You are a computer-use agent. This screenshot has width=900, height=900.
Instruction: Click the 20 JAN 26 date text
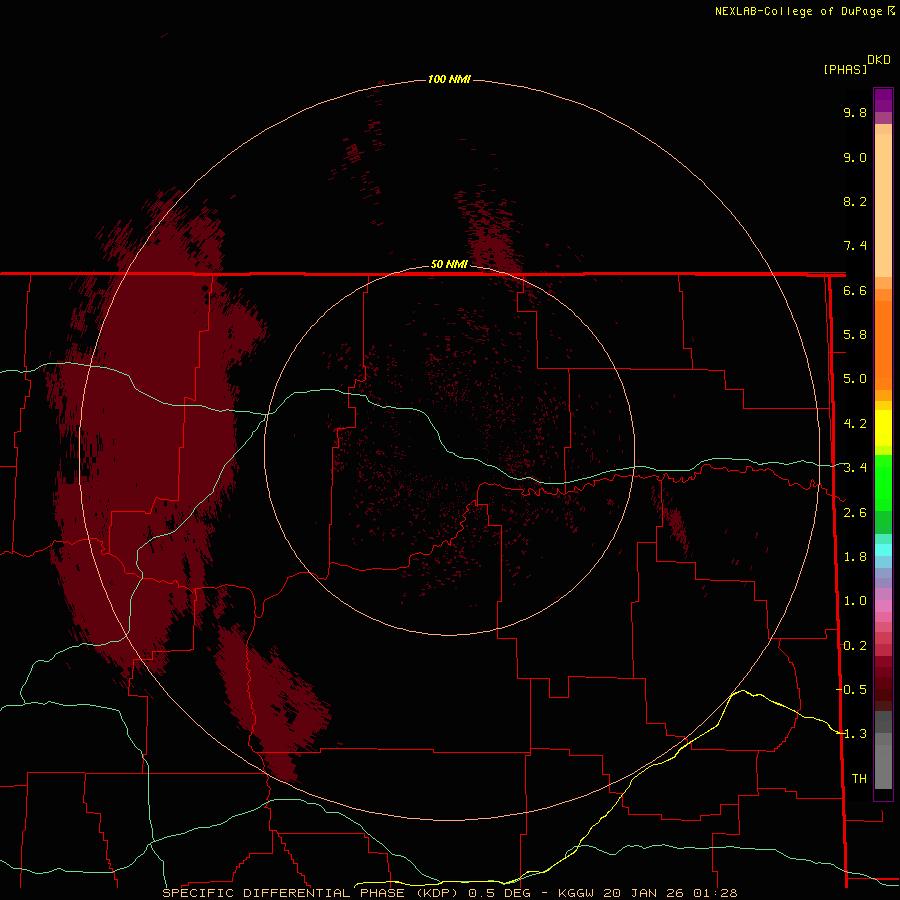click(x=645, y=893)
